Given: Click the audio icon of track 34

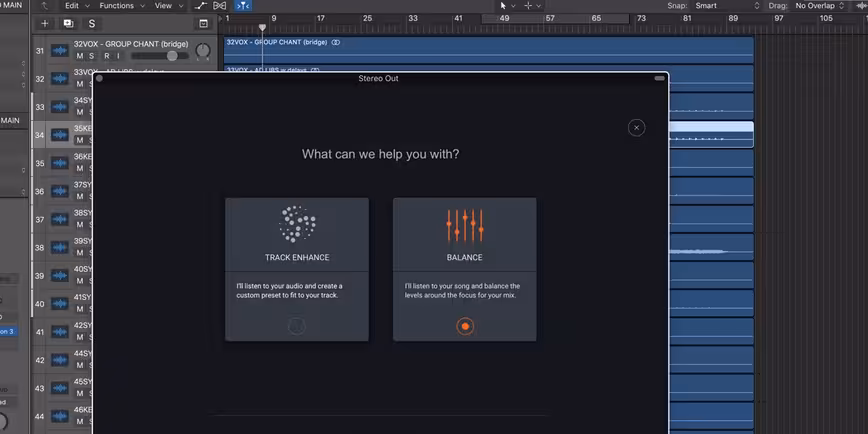Looking at the screenshot, I should (x=59, y=135).
